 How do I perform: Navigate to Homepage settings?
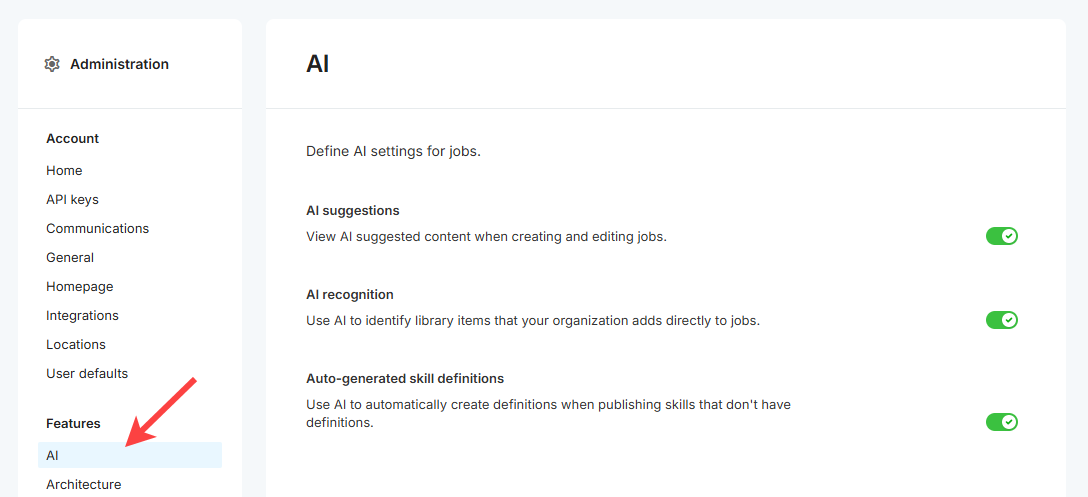click(79, 287)
